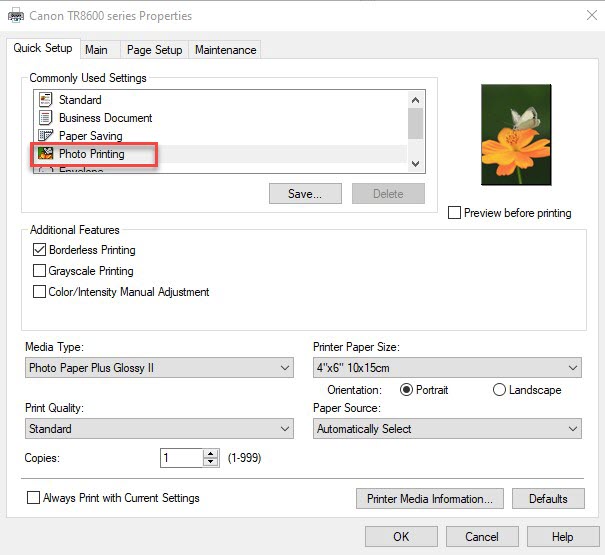Open the Maintenance tab

(225, 50)
